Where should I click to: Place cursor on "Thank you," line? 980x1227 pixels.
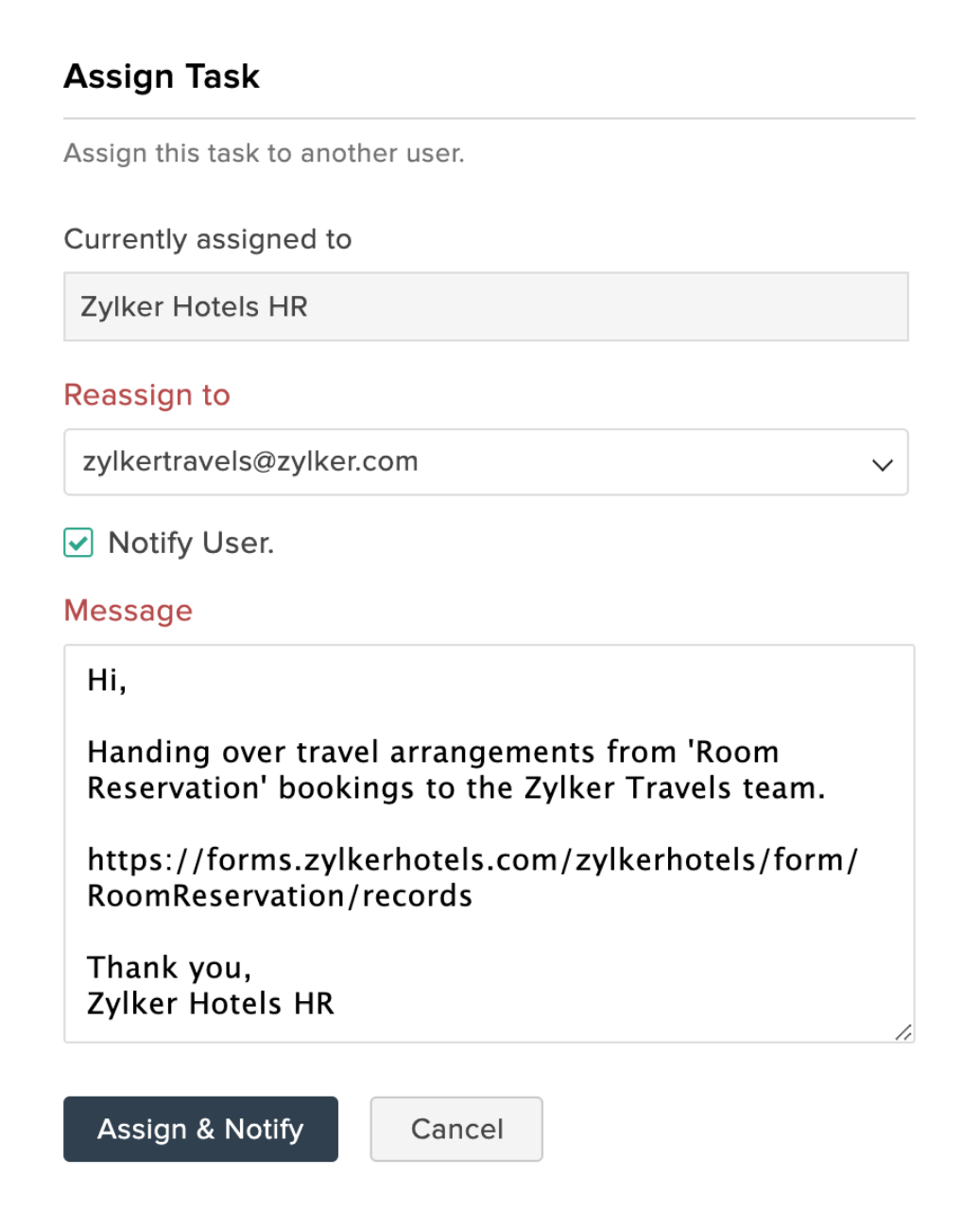click(170, 968)
